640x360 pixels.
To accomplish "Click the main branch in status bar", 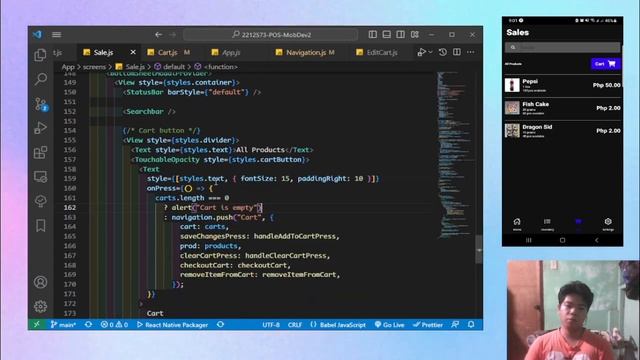I will (63, 325).
